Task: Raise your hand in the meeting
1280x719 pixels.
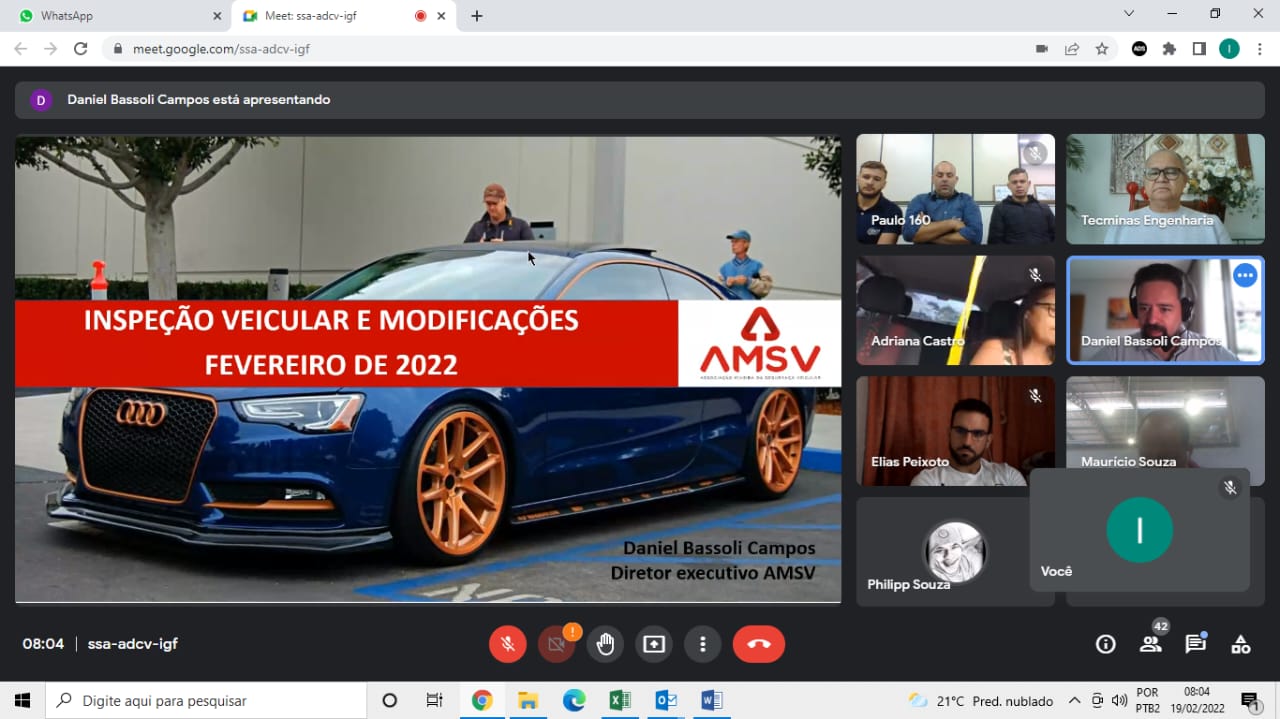Action: pos(605,644)
